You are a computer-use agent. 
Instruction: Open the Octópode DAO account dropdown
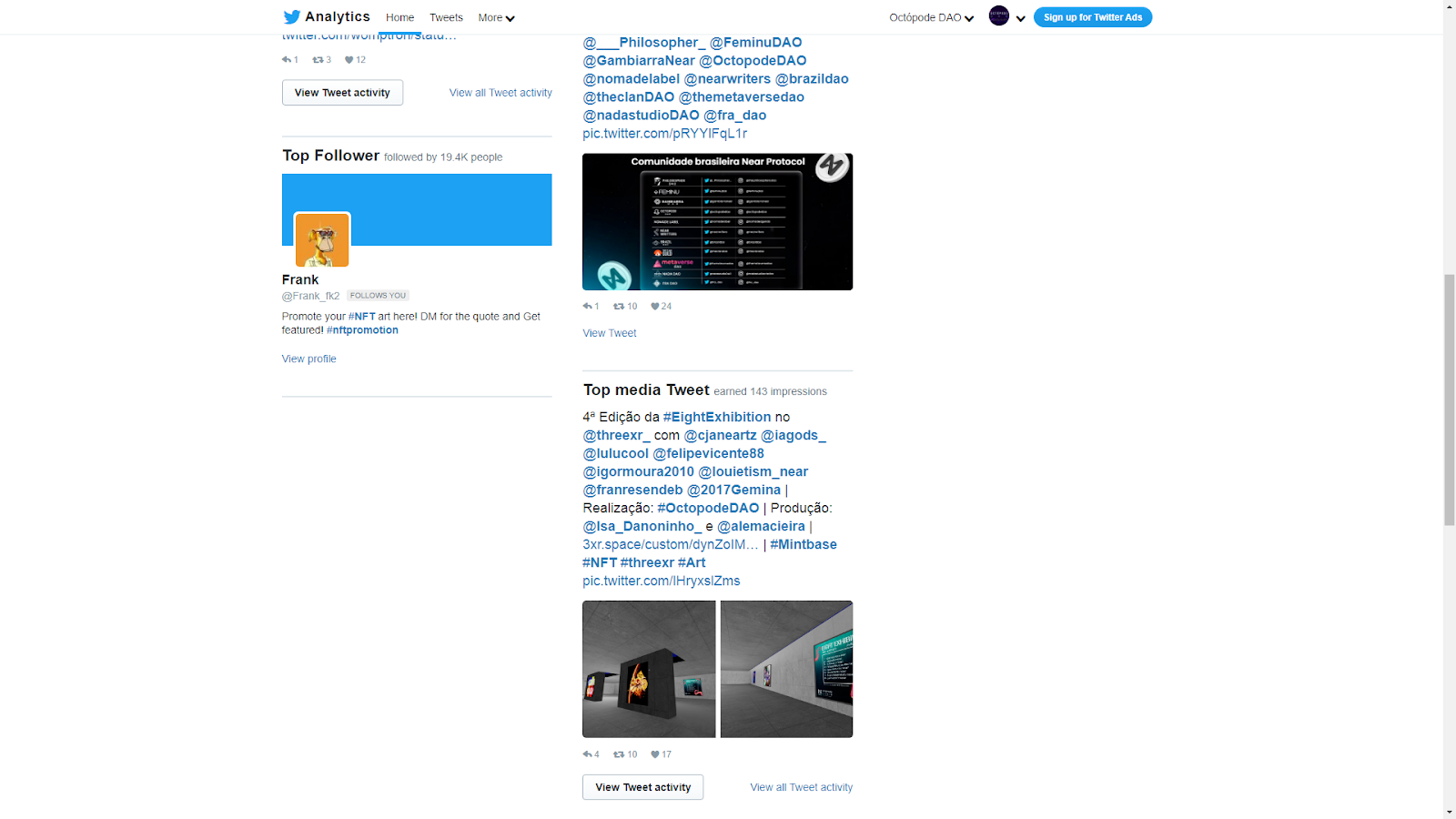931,17
